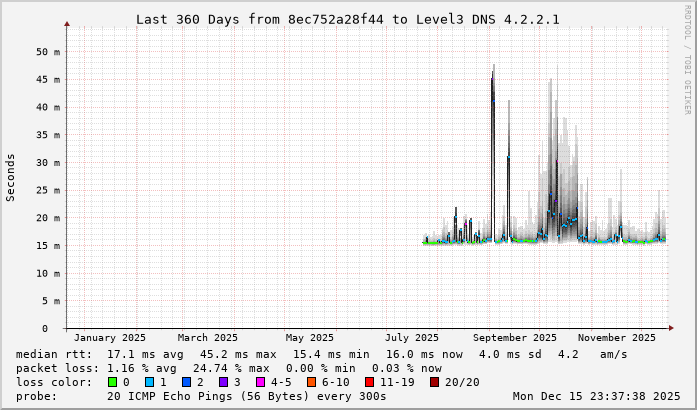Select the red 11-19 loss swatch

point(369,382)
